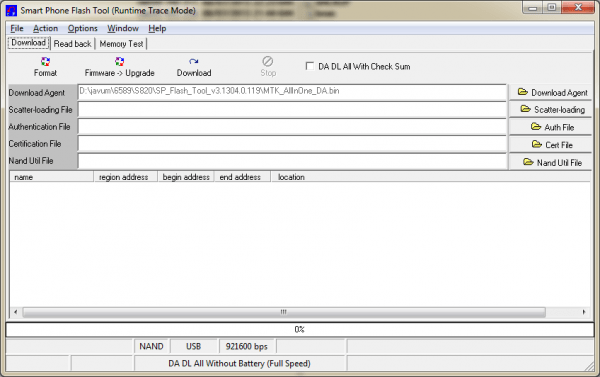The image size is (600, 377).
Task: Click the end address column header
Action: click(243, 177)
